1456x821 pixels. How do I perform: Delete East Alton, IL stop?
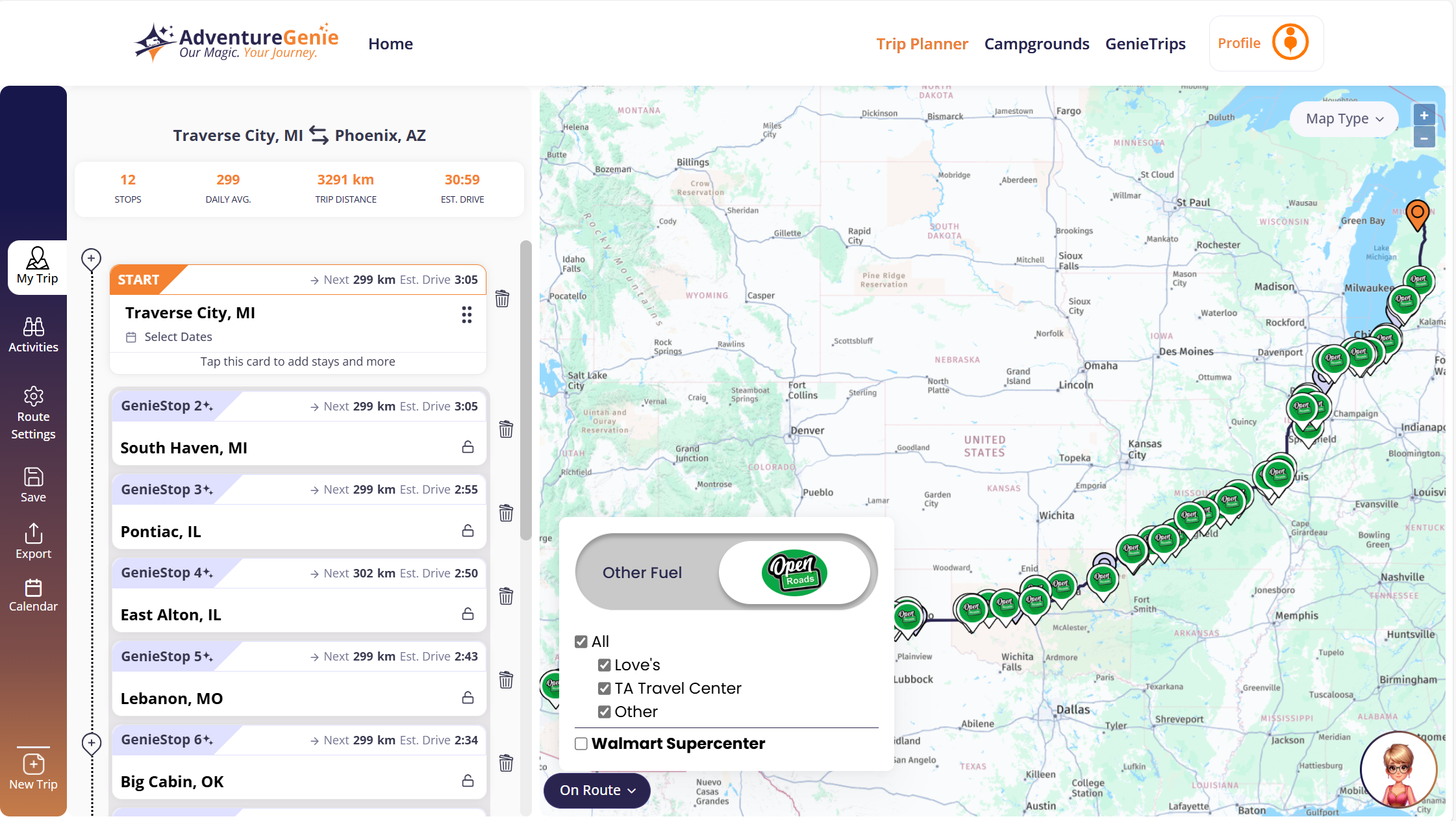click(506, 596)
